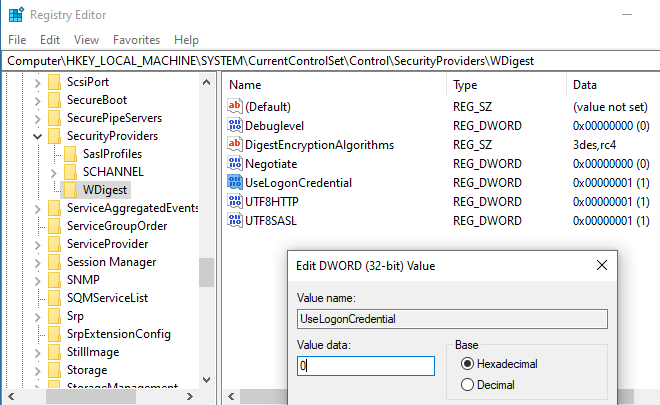Select the Decimal base radio button
This screenshot has width=660, height=405.
pos(468,385)
